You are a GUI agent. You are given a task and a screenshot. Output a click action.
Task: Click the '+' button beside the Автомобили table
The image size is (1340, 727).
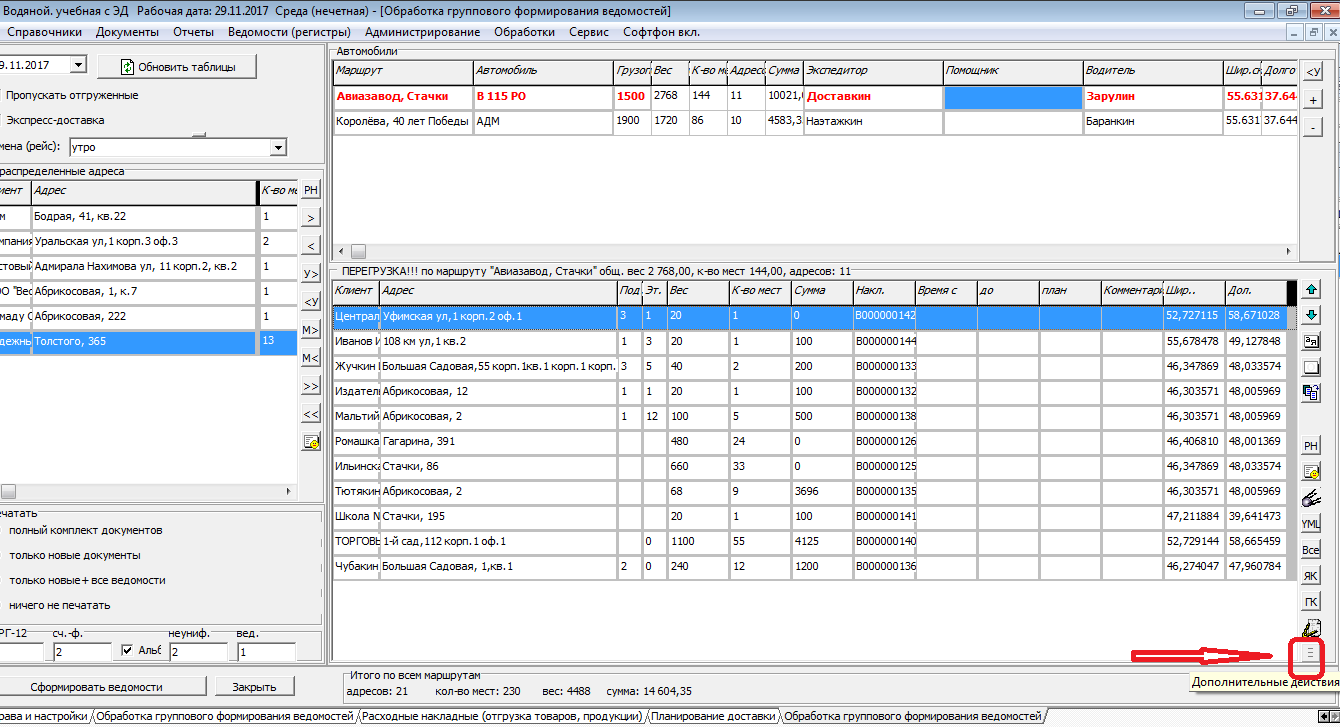tap(1313, 100)
